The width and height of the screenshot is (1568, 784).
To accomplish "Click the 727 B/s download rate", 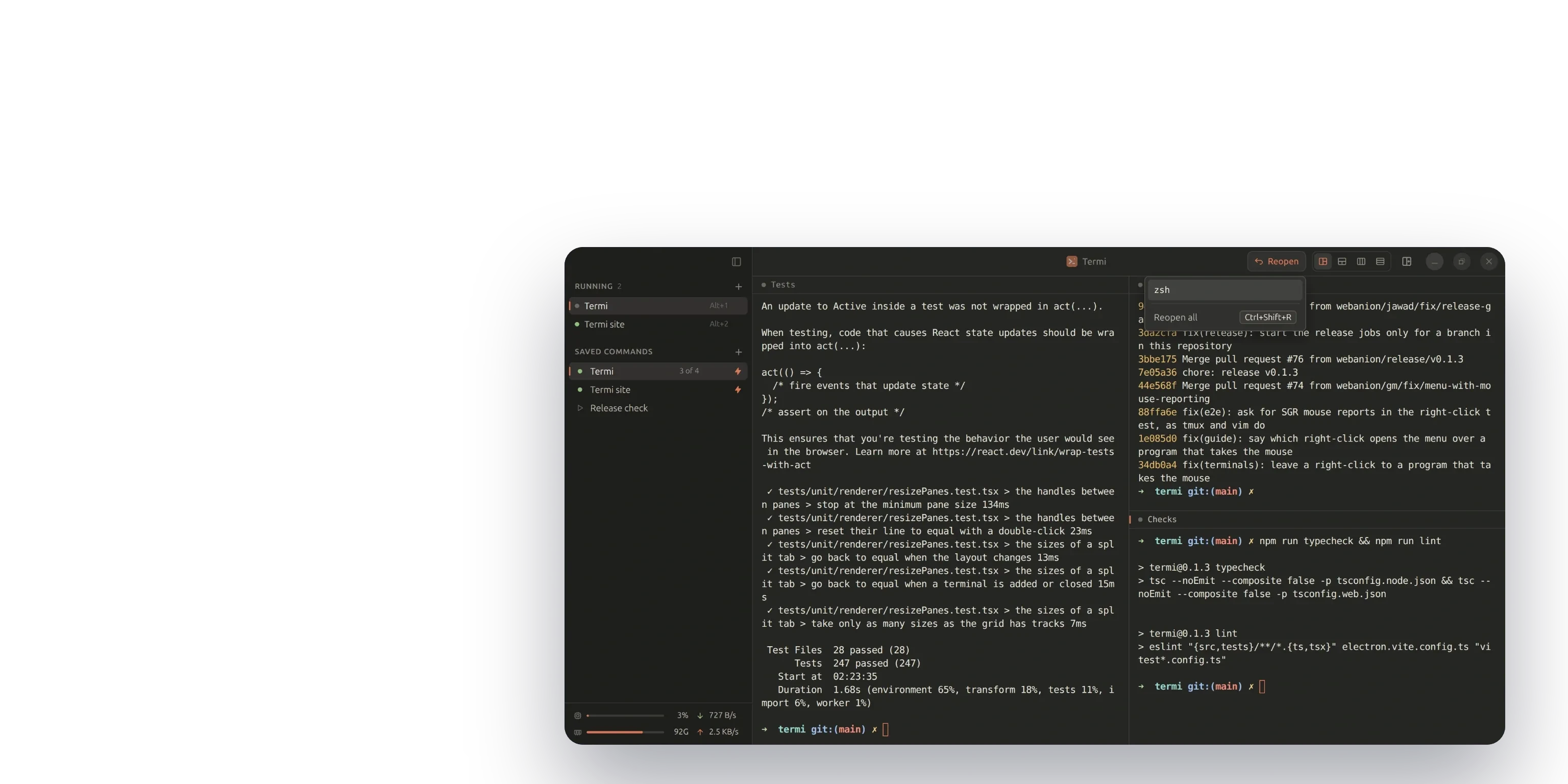I will 723,716.
